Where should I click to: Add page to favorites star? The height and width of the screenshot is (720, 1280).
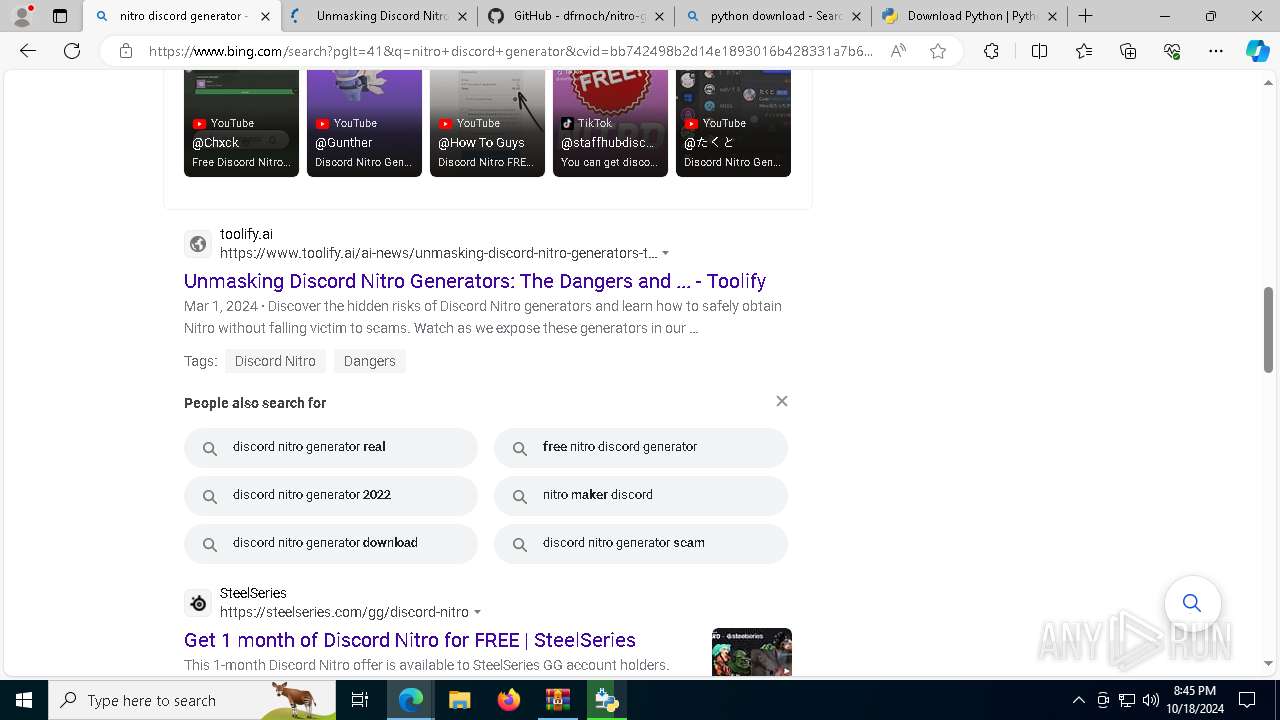click(938, 51)
